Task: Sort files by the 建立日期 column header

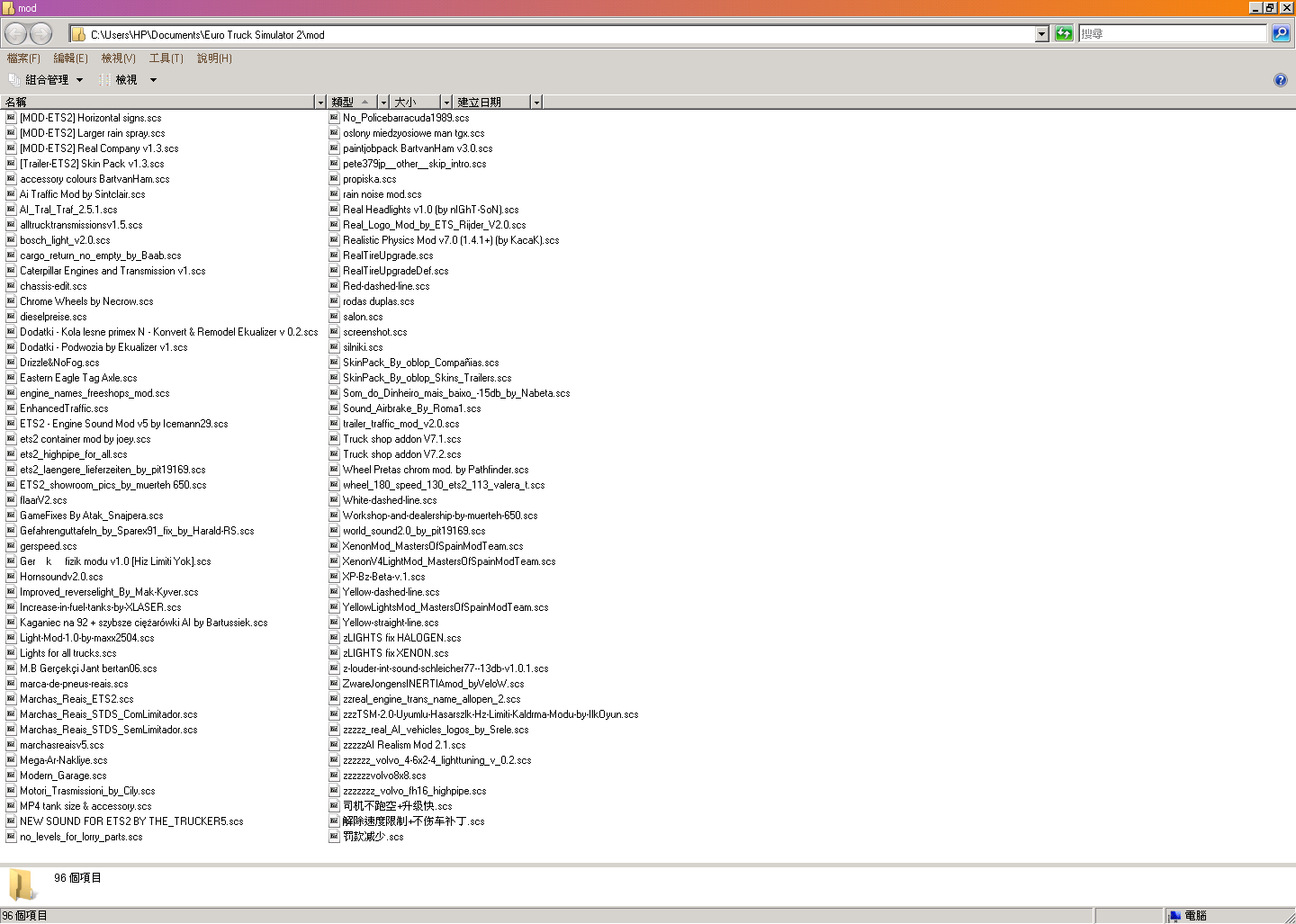Action: point(492,103)
